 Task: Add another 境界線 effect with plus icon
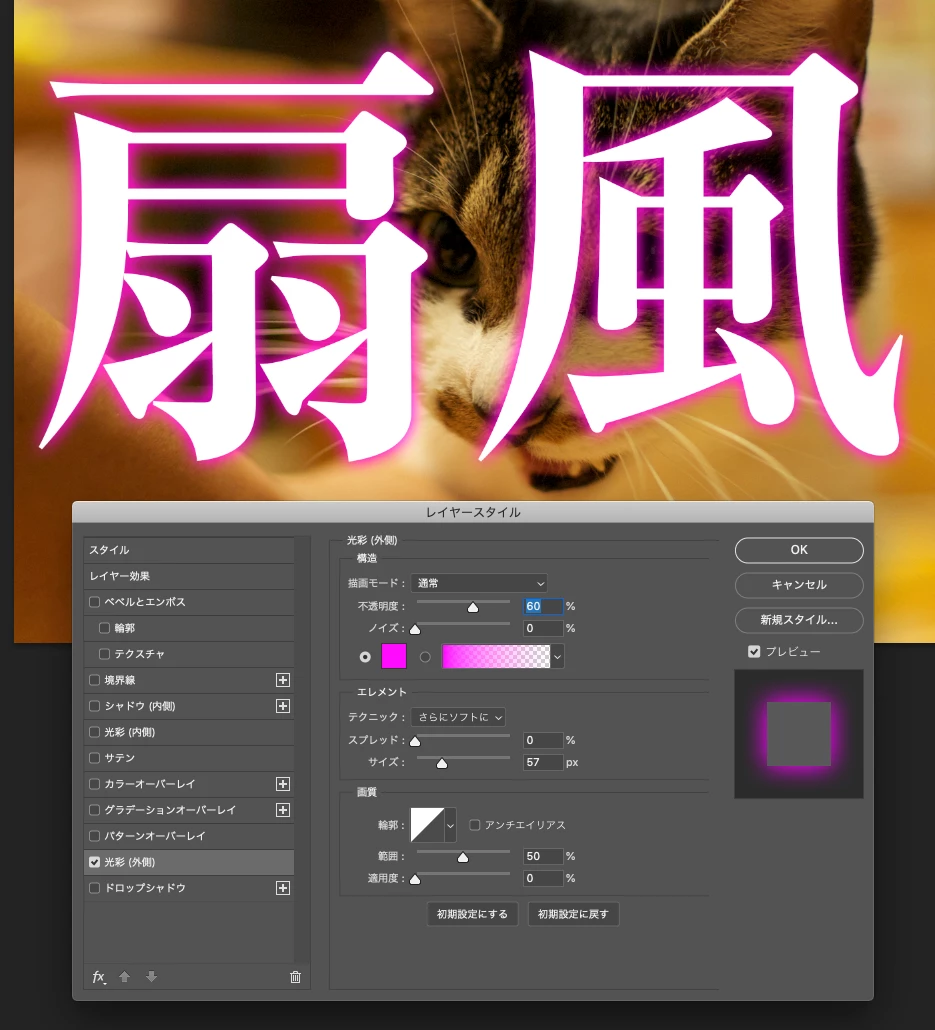[283, 680]
